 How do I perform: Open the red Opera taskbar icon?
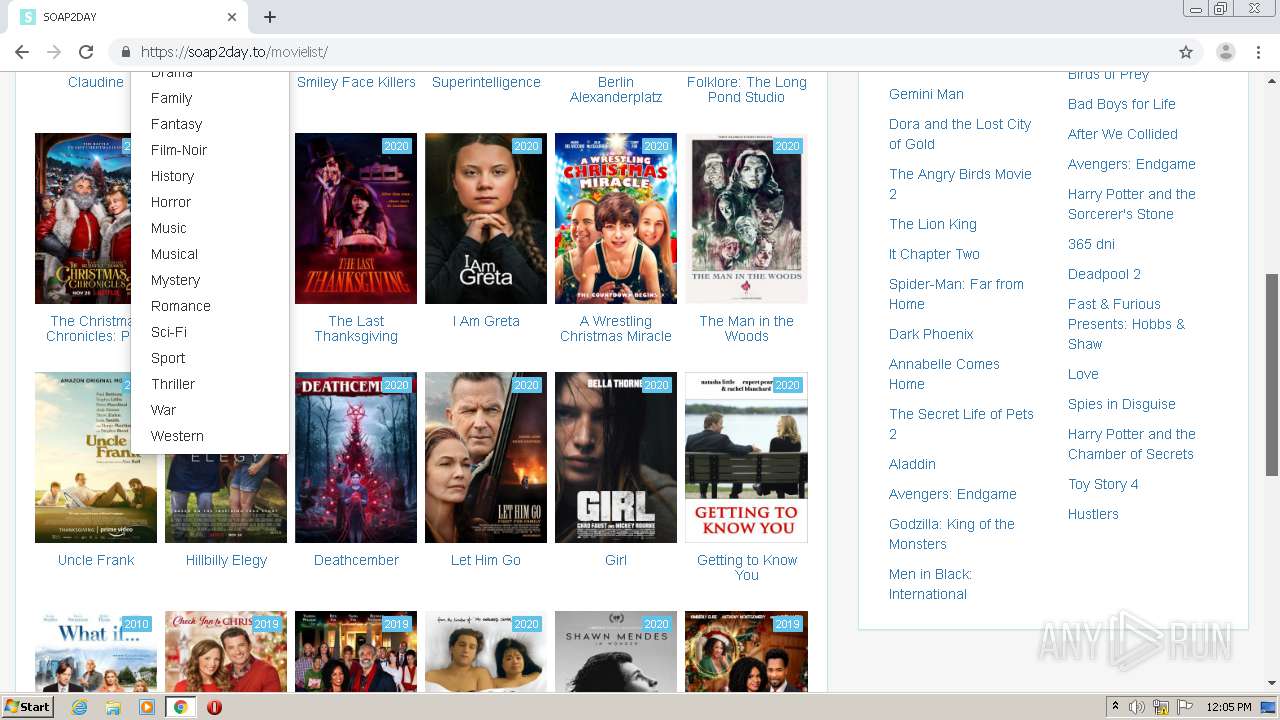click(x=214, y=707)
